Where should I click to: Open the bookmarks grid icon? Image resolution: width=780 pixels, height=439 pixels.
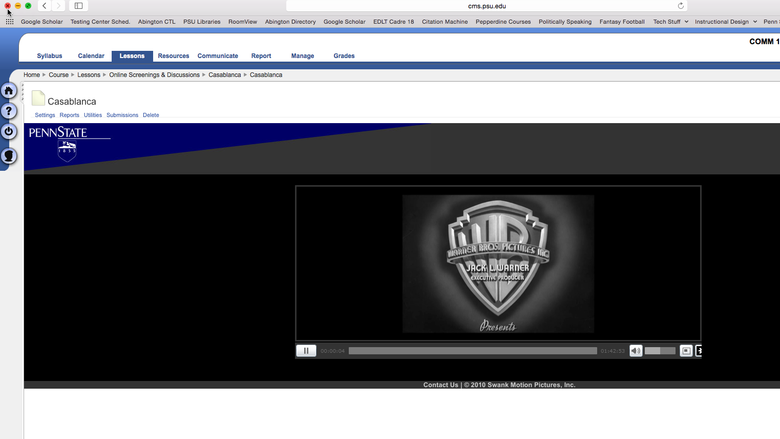pyautogui.click(x=9, y=22)
